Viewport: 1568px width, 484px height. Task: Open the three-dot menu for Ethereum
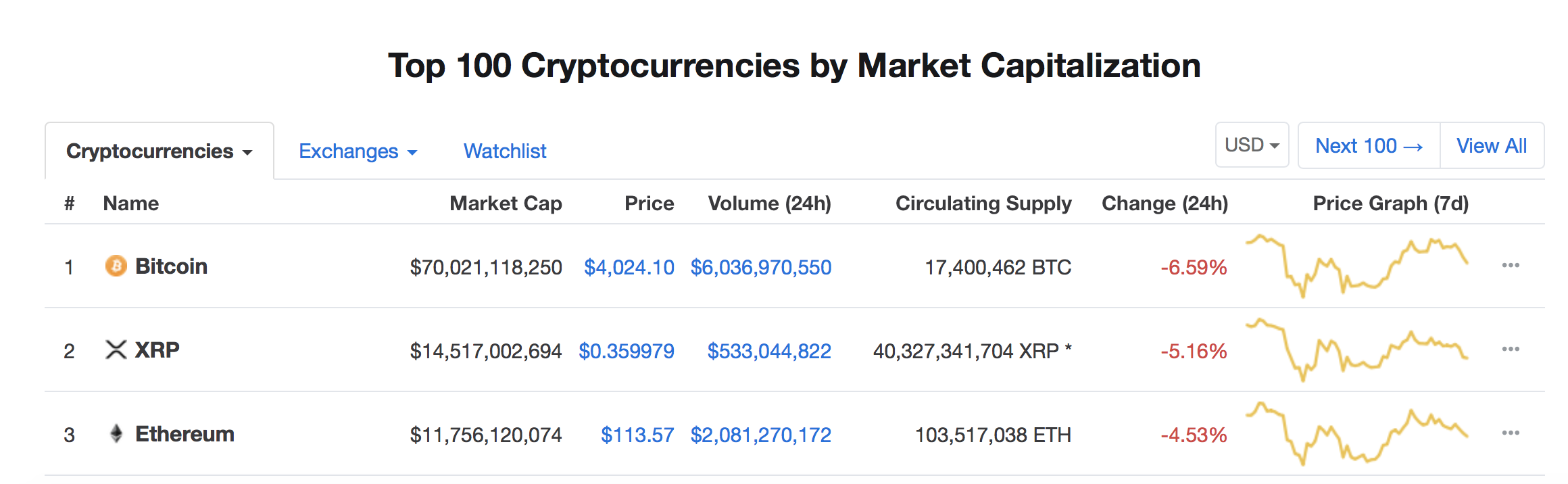pyautogui.click(x=1511, y=433)
